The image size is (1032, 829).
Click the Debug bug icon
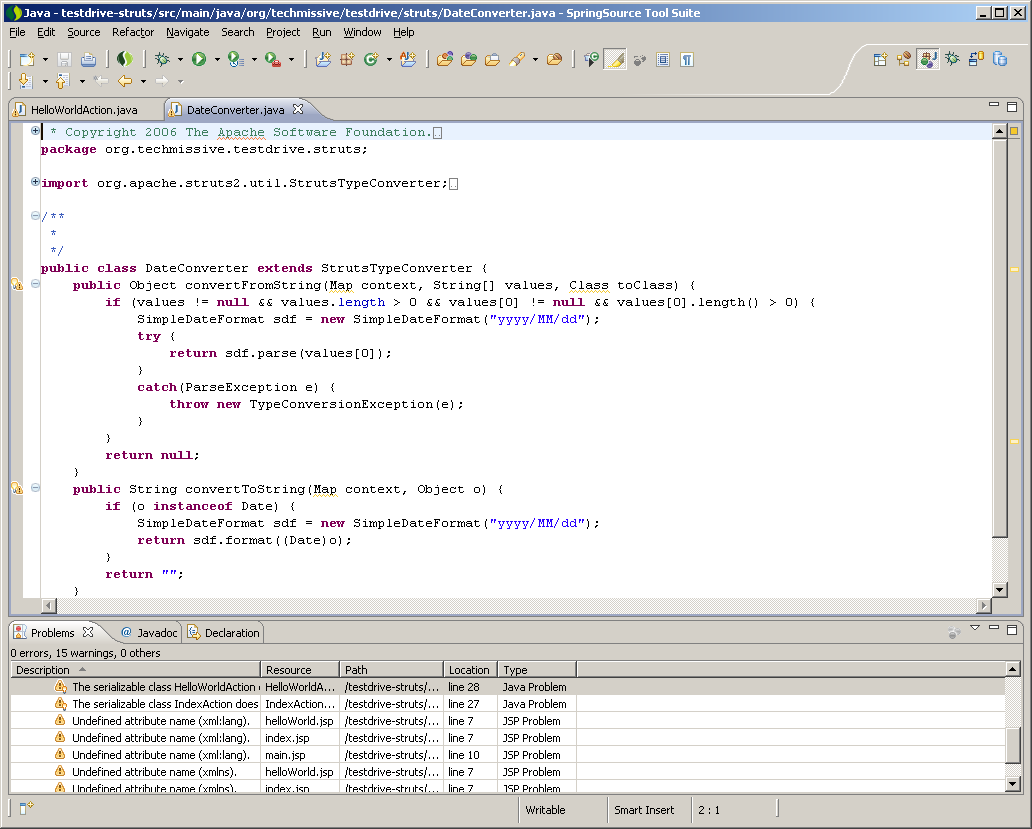[x=162, y=60]
